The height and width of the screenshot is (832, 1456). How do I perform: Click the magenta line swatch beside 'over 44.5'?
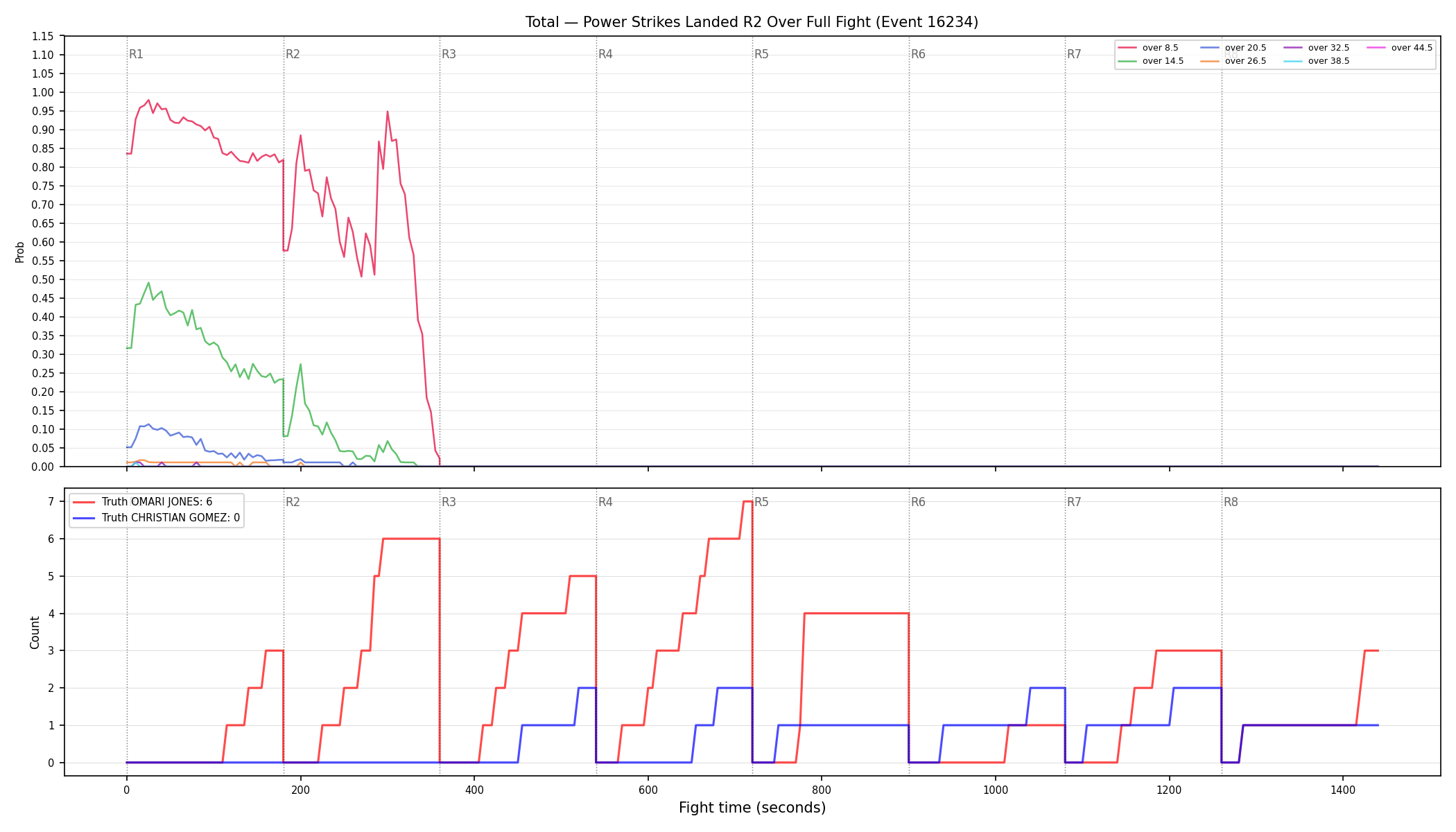pyautogui.click(x=1376, y=48)
